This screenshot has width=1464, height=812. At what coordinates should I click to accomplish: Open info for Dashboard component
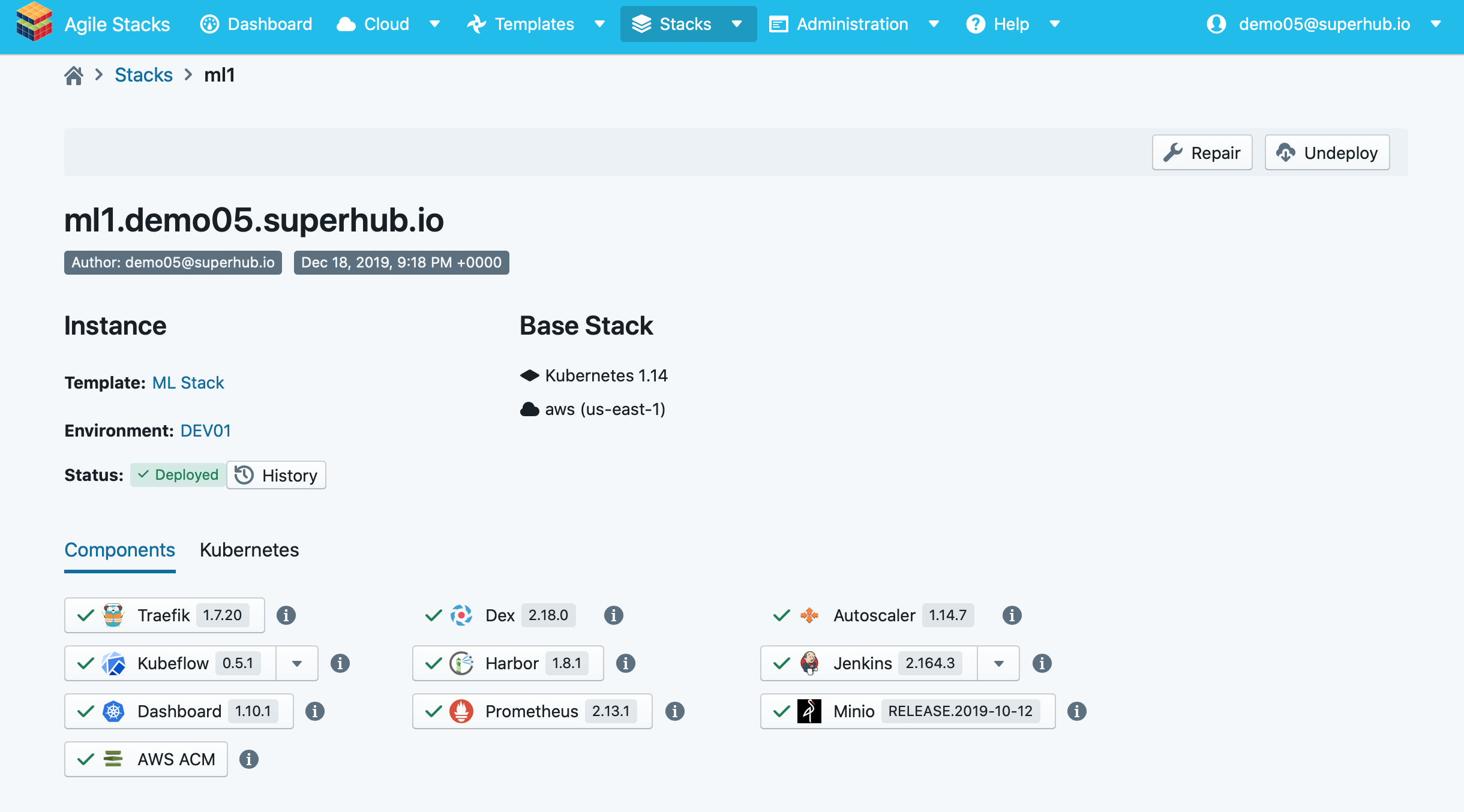pos(315,711)
